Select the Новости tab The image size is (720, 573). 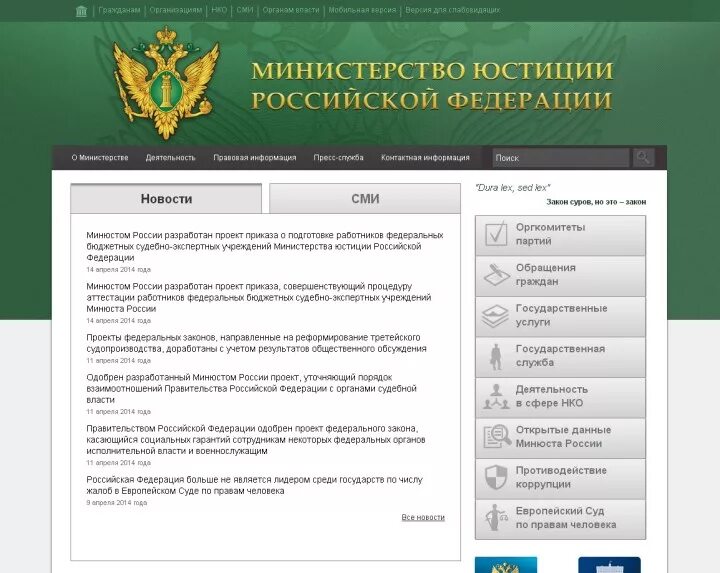click(x=166, y=199)
